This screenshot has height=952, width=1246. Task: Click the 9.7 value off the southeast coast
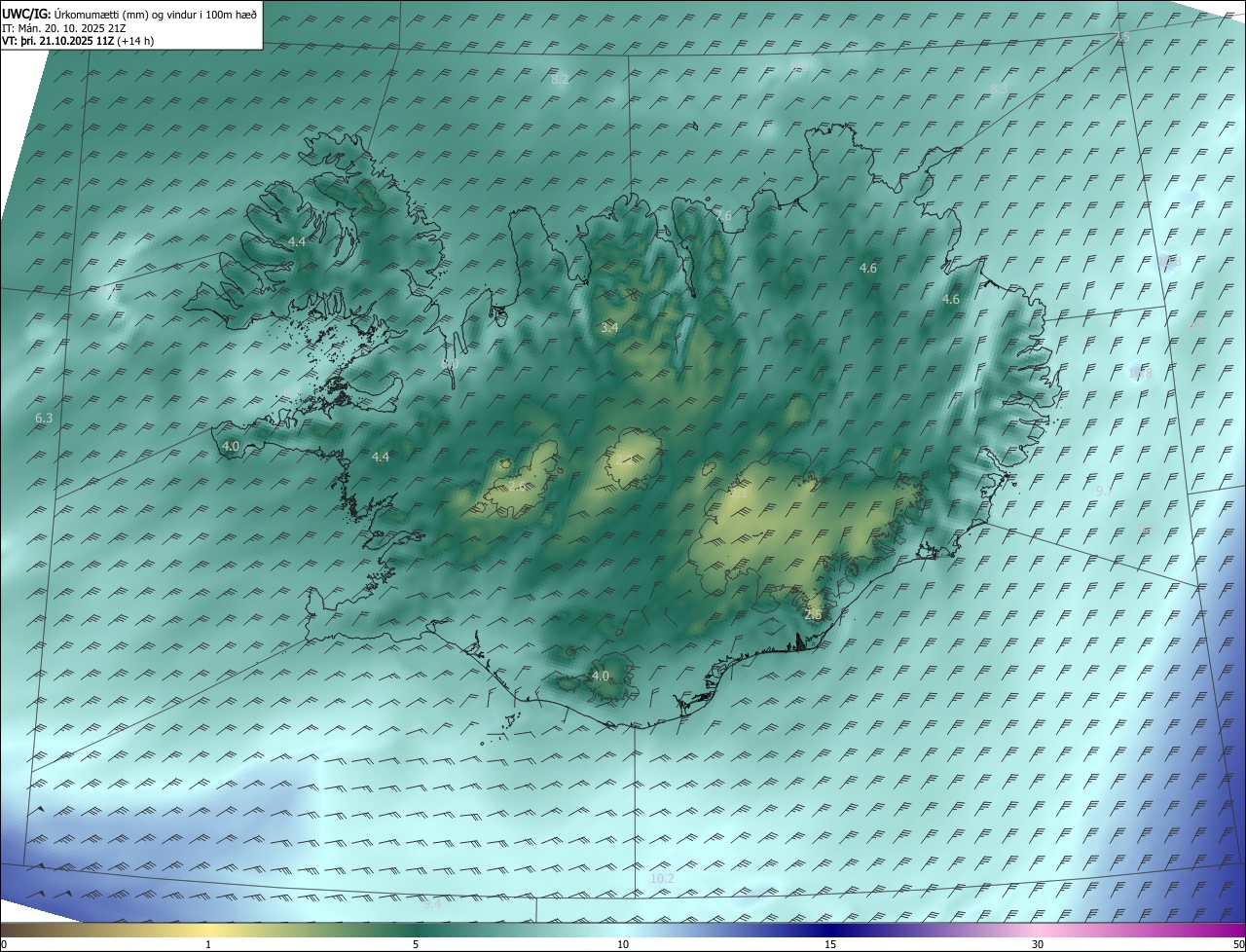pyautogui.click(x=1104, y=492)
